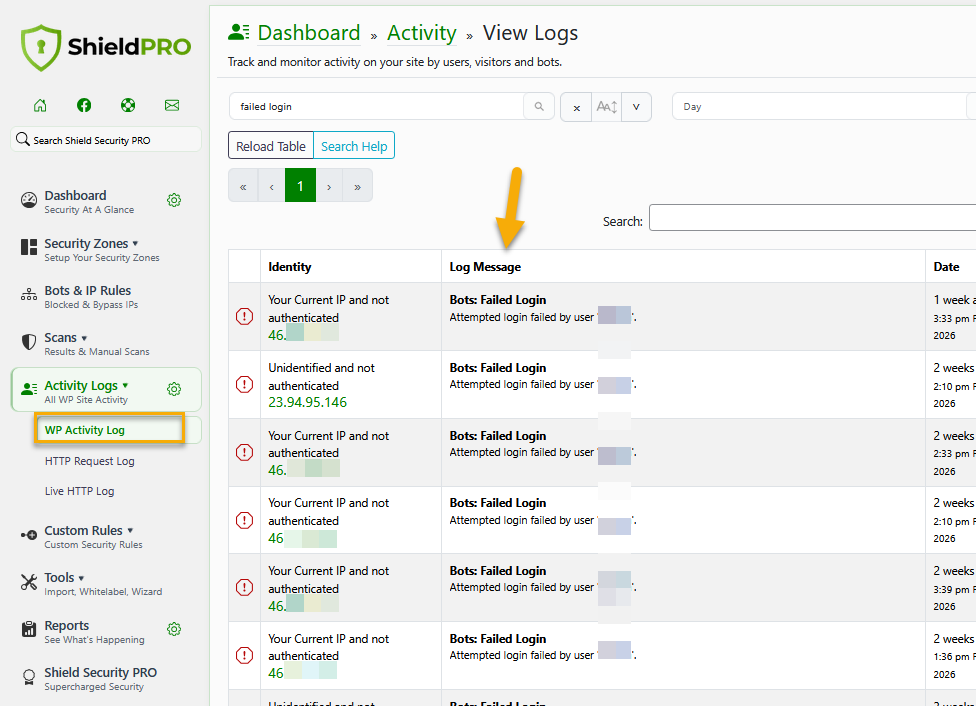Open Activity Logs settings gear

[174, 389]
